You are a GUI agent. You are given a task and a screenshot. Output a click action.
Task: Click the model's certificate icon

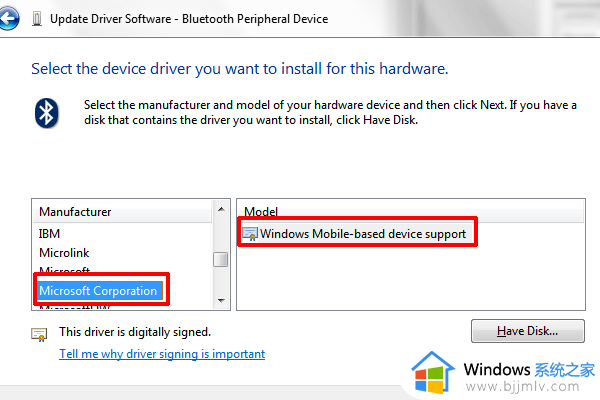click(x=250, y=234)
